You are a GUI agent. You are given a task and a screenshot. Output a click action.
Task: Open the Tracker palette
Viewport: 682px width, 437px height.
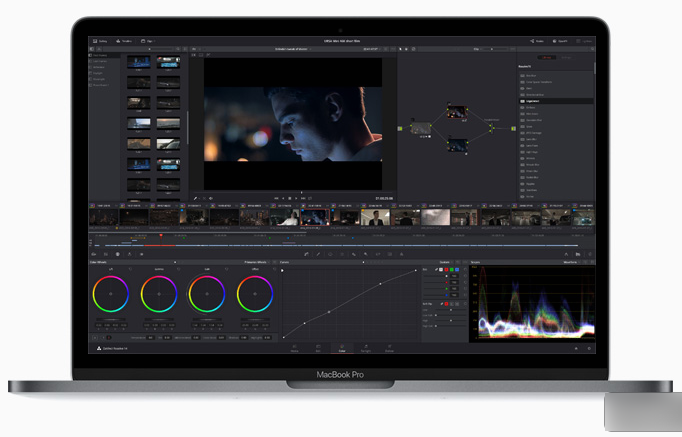[x=342, y=254]
